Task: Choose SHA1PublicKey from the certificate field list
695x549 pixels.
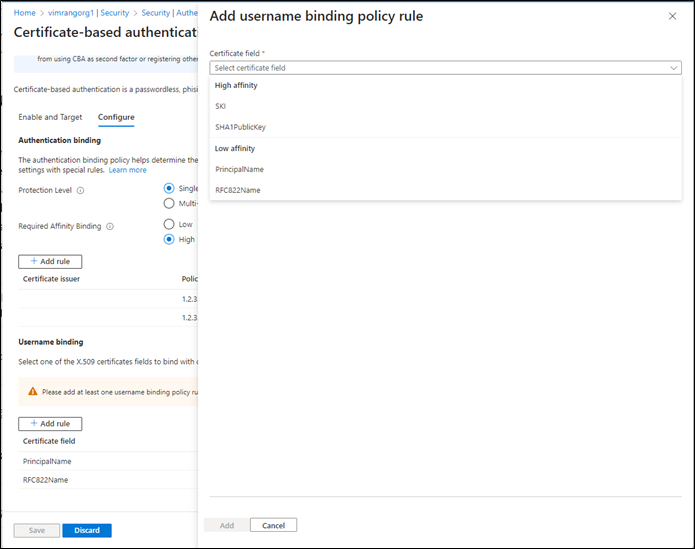Action: [445, 127]
